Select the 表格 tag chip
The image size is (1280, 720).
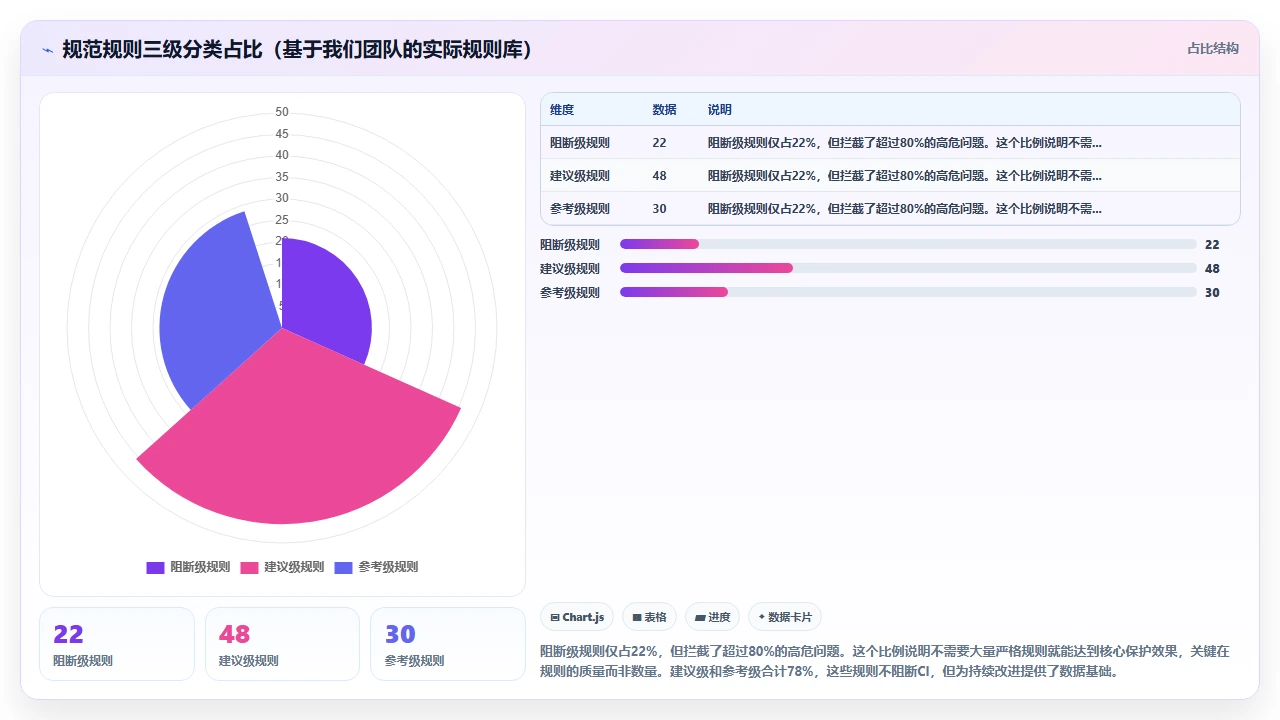point(650,617)
